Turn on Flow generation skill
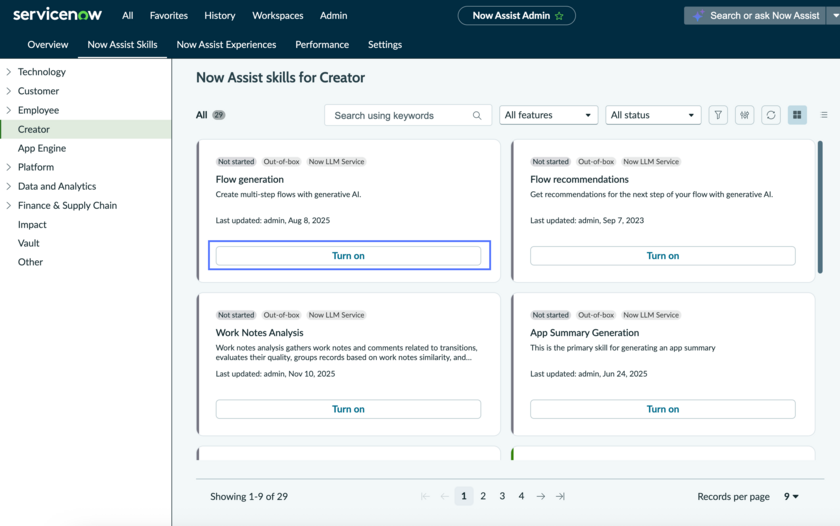The image size is (840, 526). pyautogui.click(x=348, y=256)
